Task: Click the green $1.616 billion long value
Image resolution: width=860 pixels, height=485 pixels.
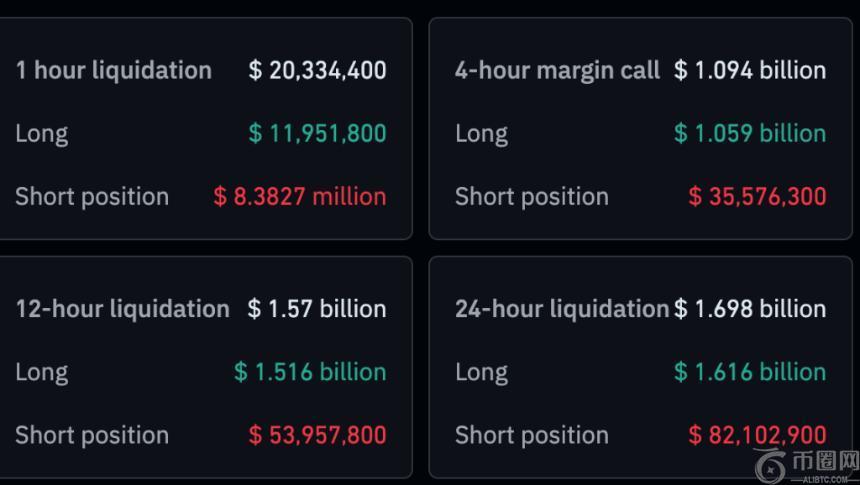Action: pos(750,372)
